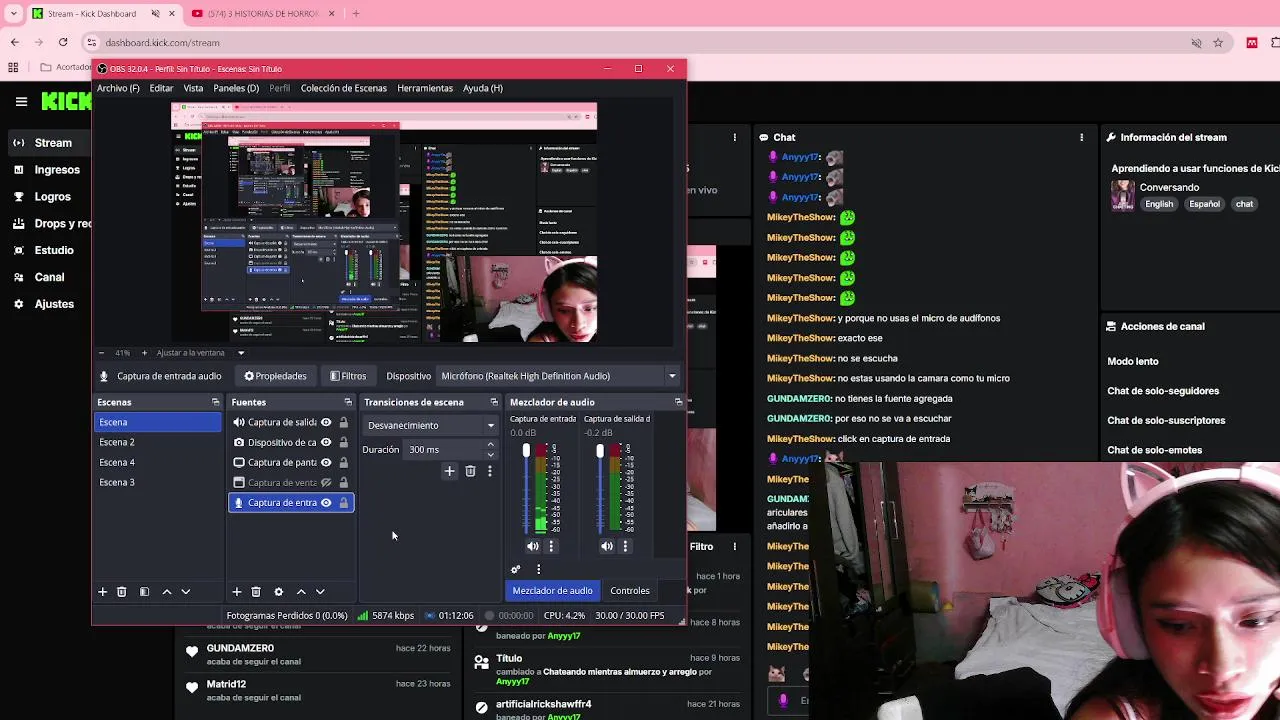Screen dimensions: 1280x720
Task: Hide Captura de pantalla source eye
Action: [326, 462]
